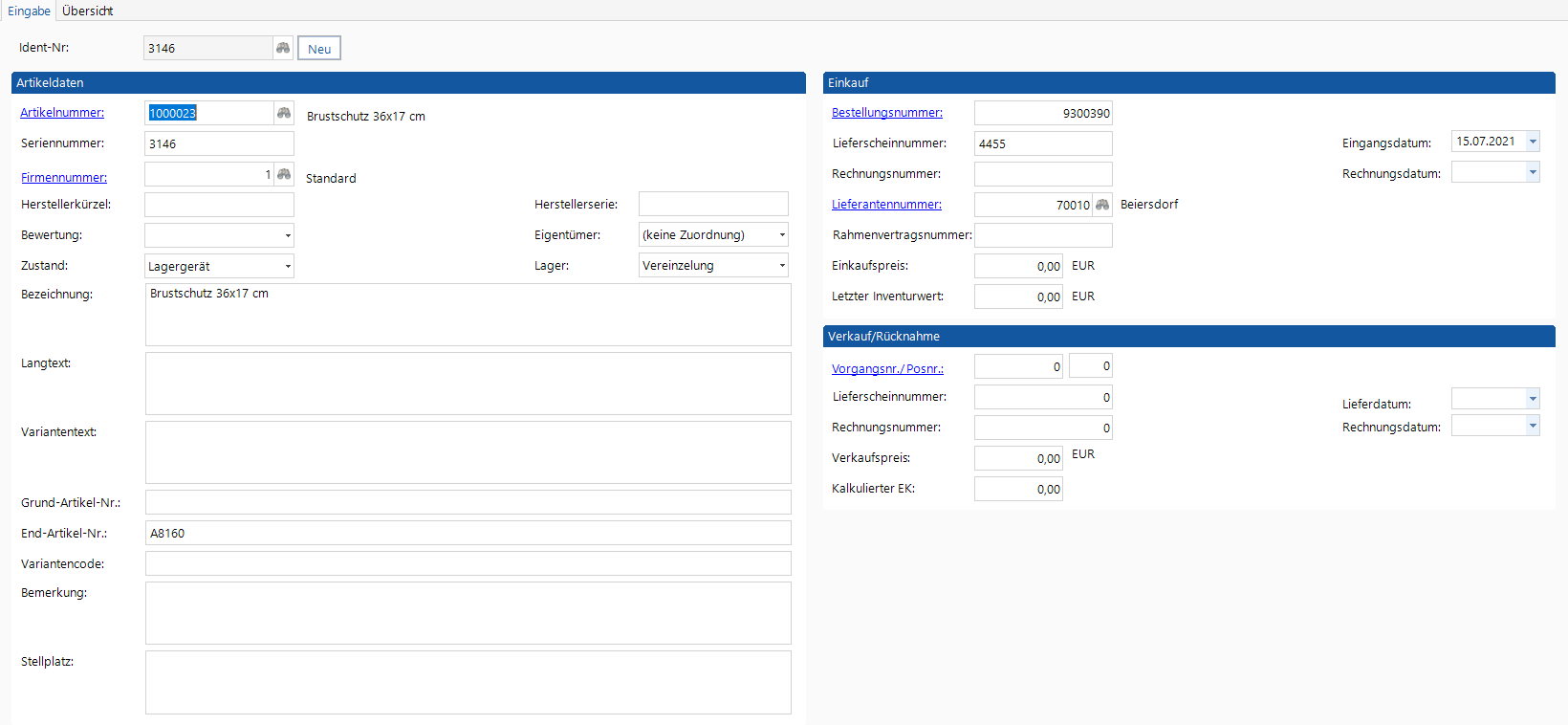Open the Lieferdatum date picker
The width and height of the screenshot is (1568, 725).
click(1533, 399)
